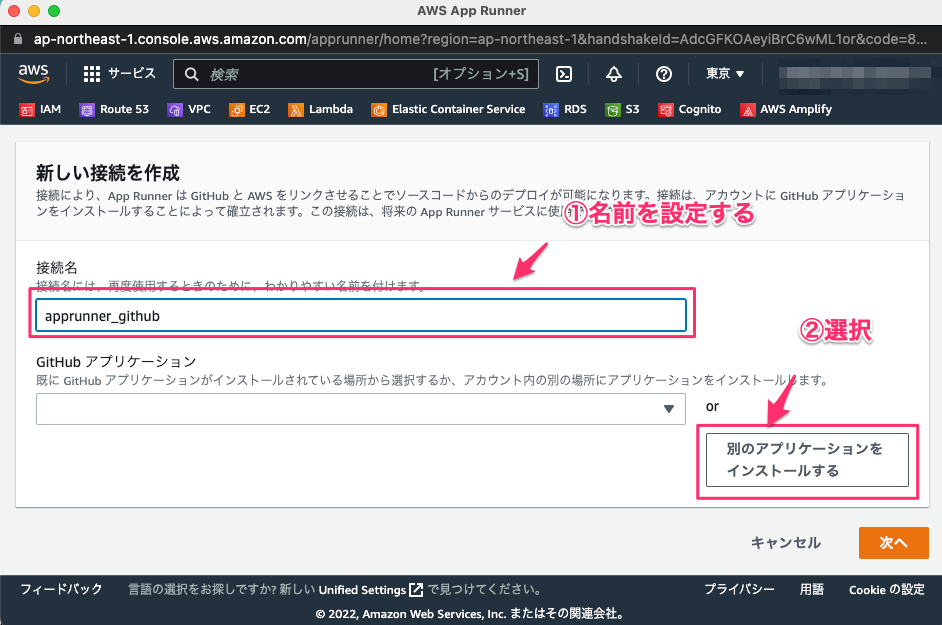Open the Unified Settings link
Screen dimensions: 942x625
coord(362,590)
